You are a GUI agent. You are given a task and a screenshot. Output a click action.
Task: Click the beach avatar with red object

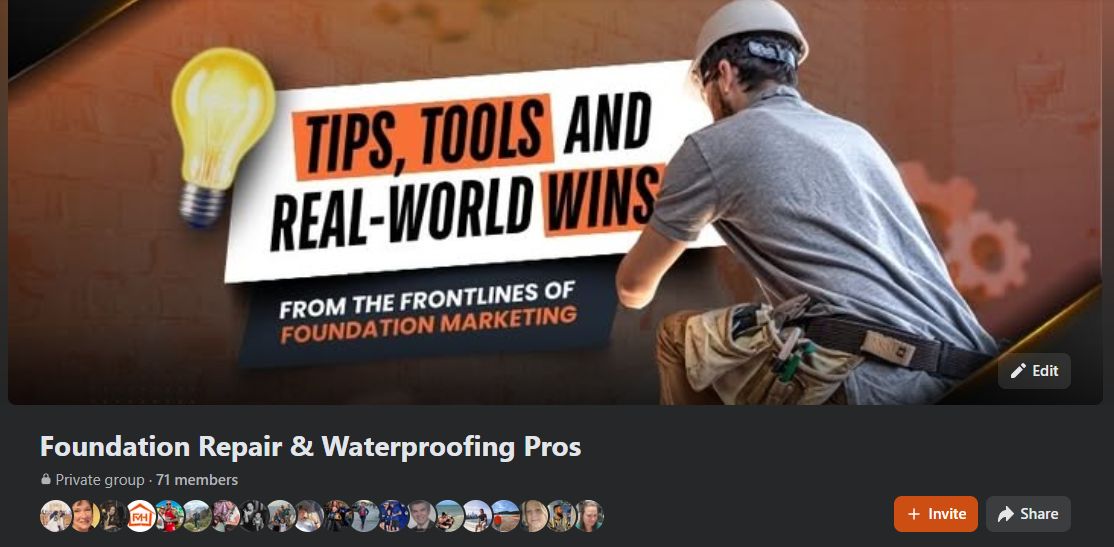pyautogui.click(x=504, y=516)
